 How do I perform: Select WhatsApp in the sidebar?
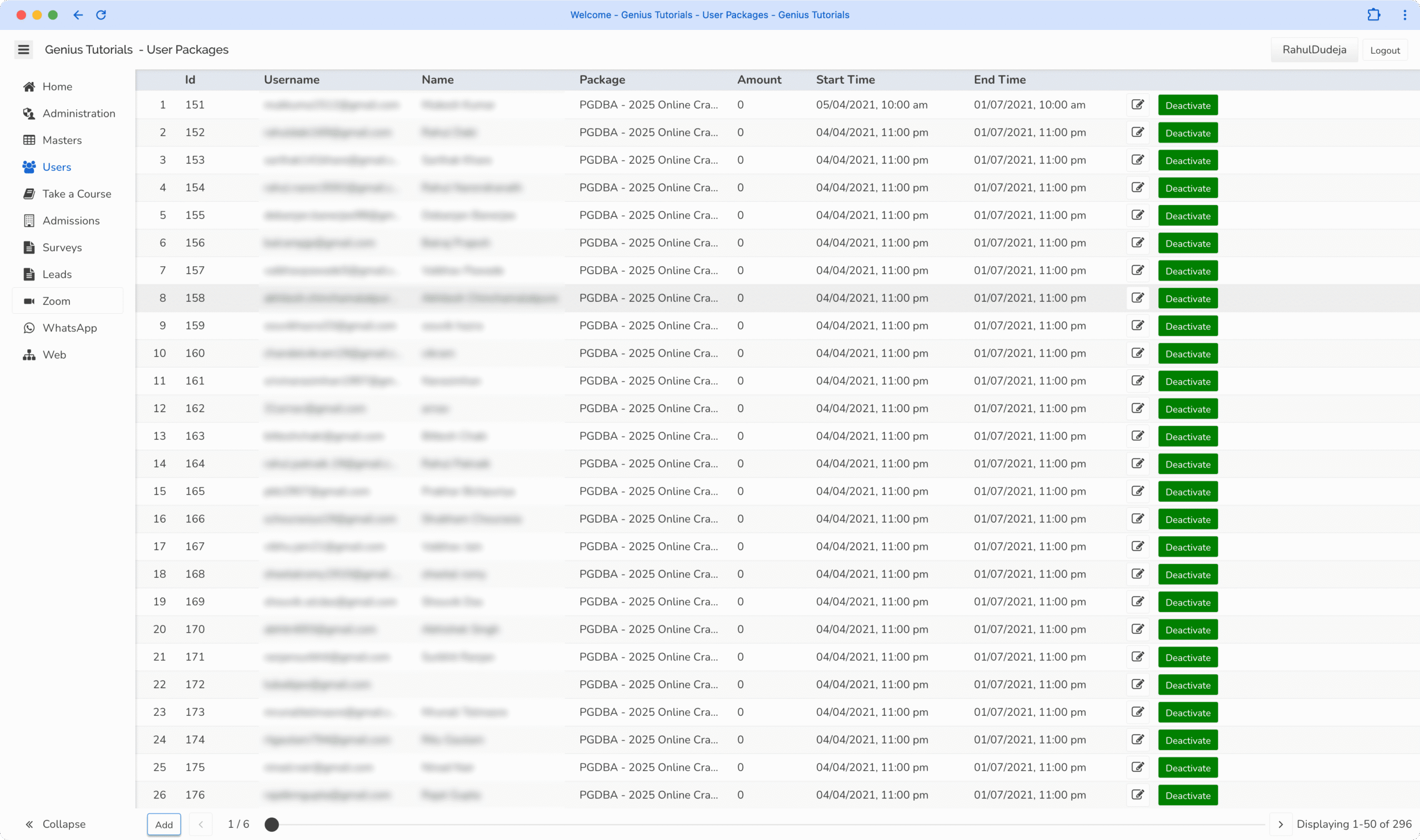[x=70, y=328]
